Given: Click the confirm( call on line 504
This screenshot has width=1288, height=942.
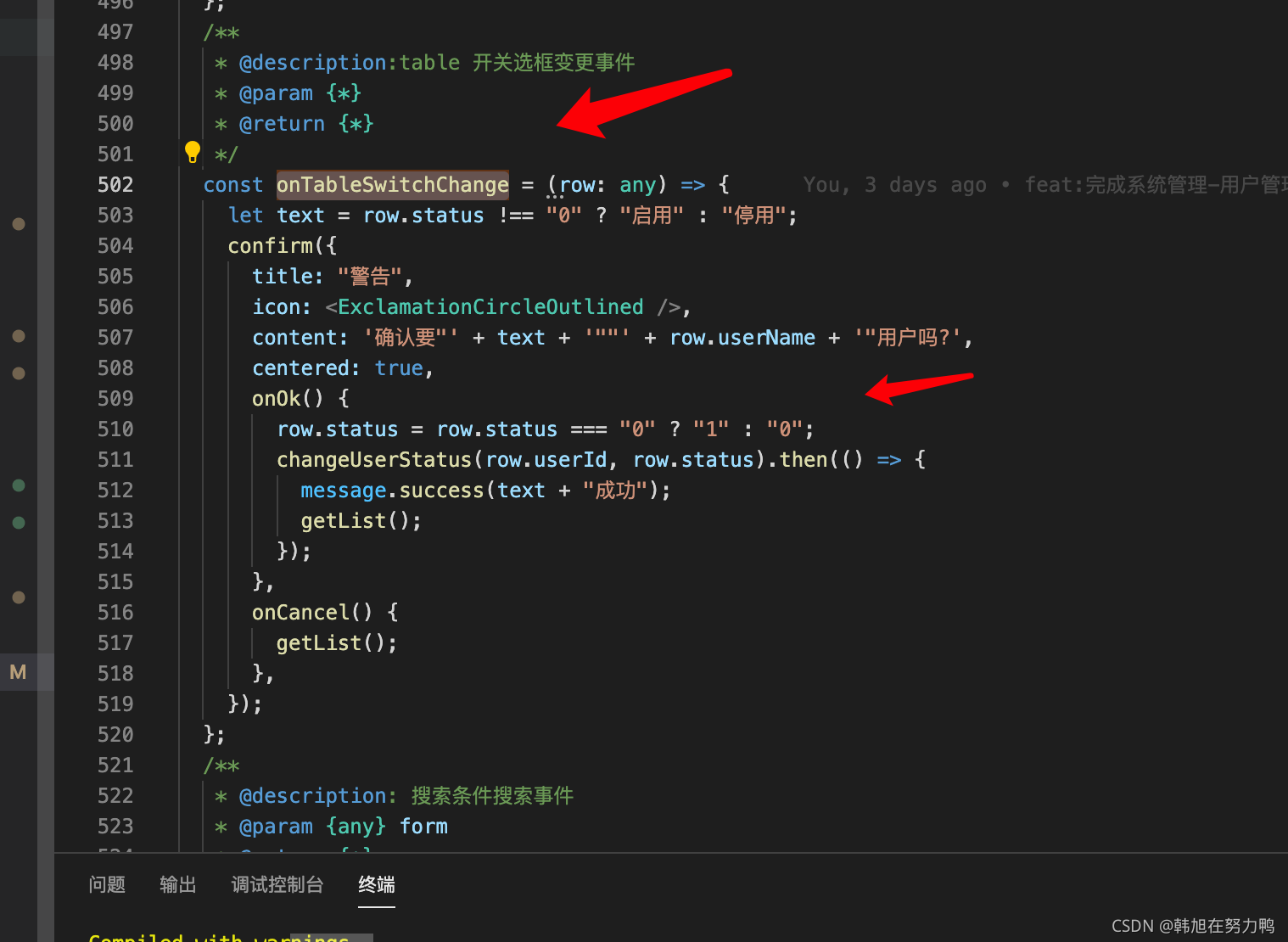Looking at the screenshot, I should [x=277, y=246].
